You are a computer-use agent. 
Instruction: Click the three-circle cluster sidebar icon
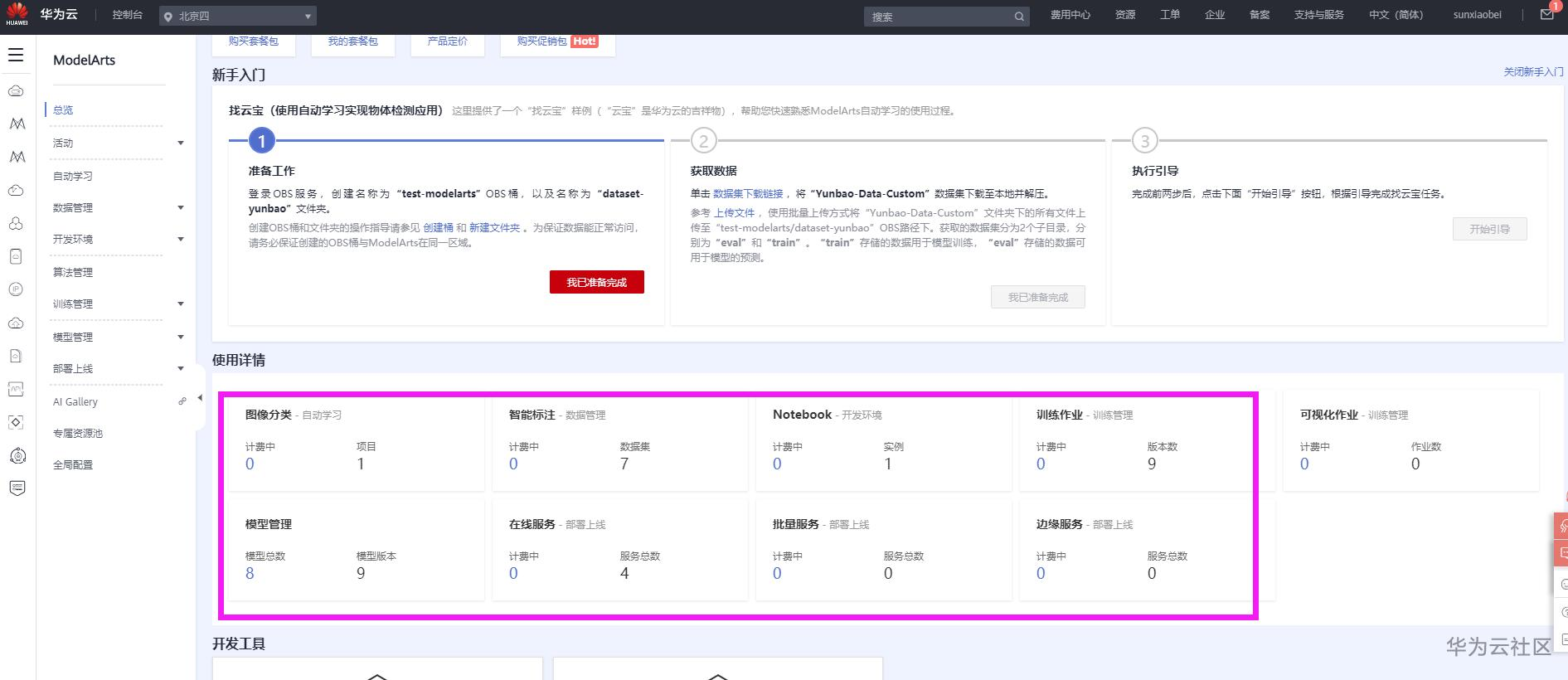click(16, 223)
